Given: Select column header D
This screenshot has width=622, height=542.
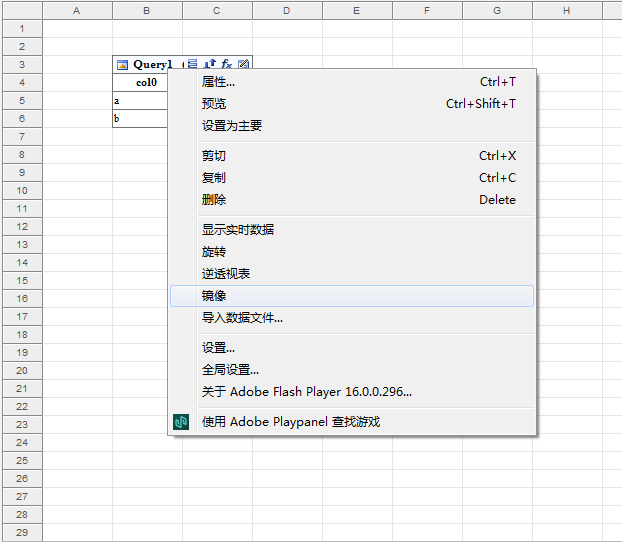Looking at the screenshot, I should pyautogui.click(x=287, y=11).
